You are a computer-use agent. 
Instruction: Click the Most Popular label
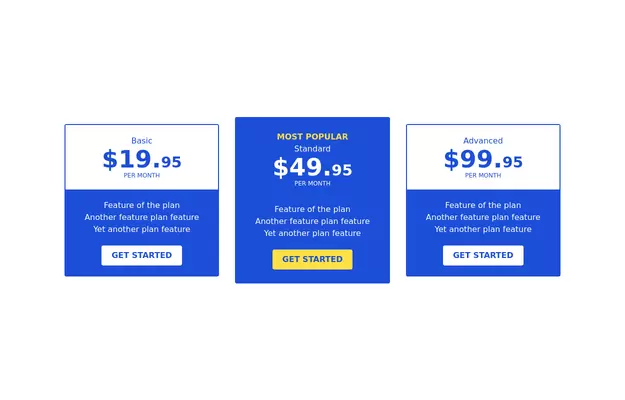[312, 137]
